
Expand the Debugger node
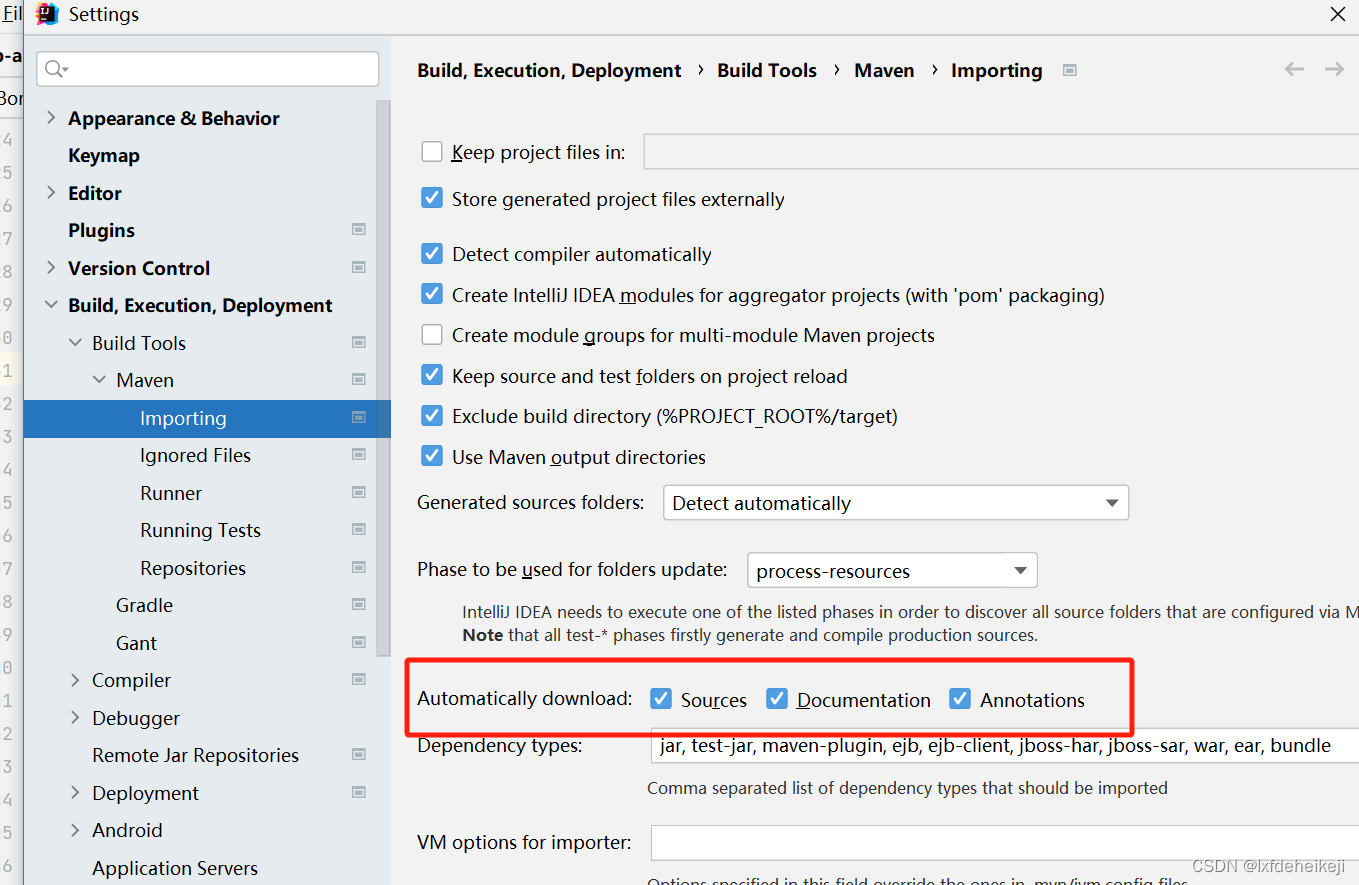point(75,717)
